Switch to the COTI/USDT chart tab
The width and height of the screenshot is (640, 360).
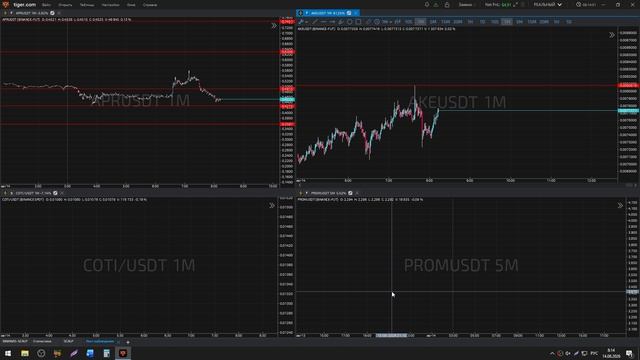(x=33, y=193)
